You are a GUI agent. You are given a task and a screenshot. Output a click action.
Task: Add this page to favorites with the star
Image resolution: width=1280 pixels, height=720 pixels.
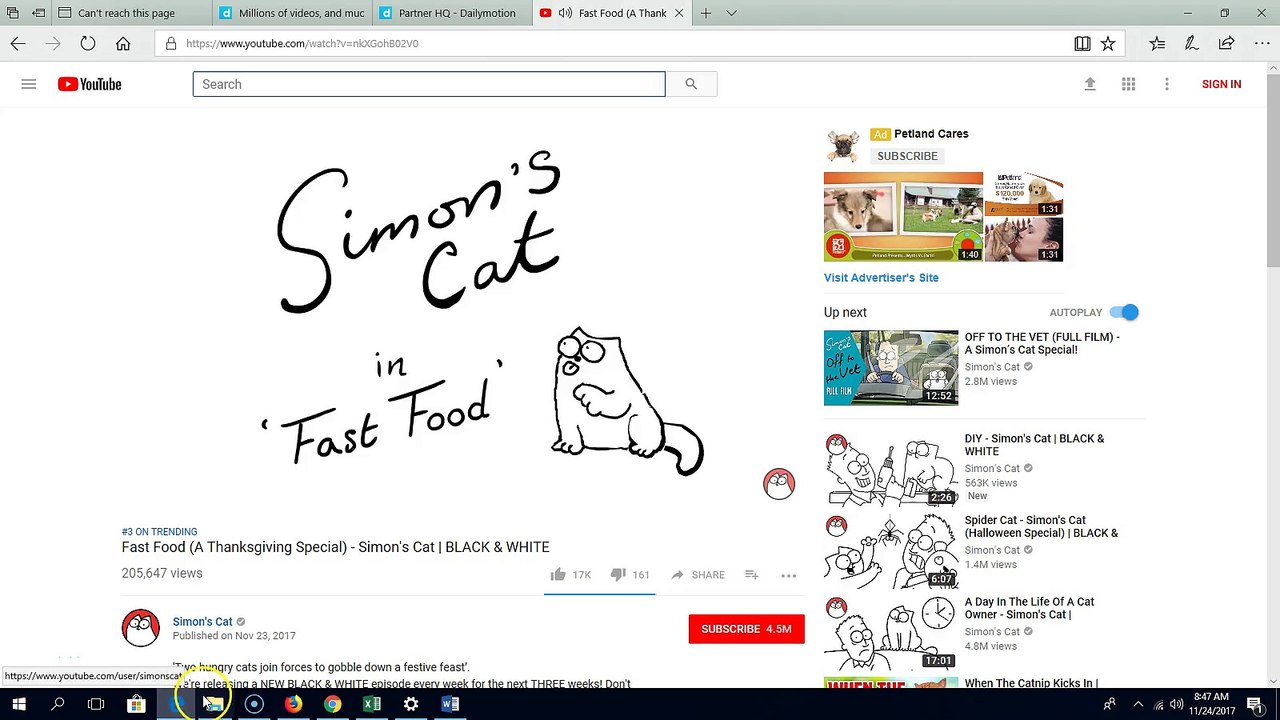[1108, 43]
